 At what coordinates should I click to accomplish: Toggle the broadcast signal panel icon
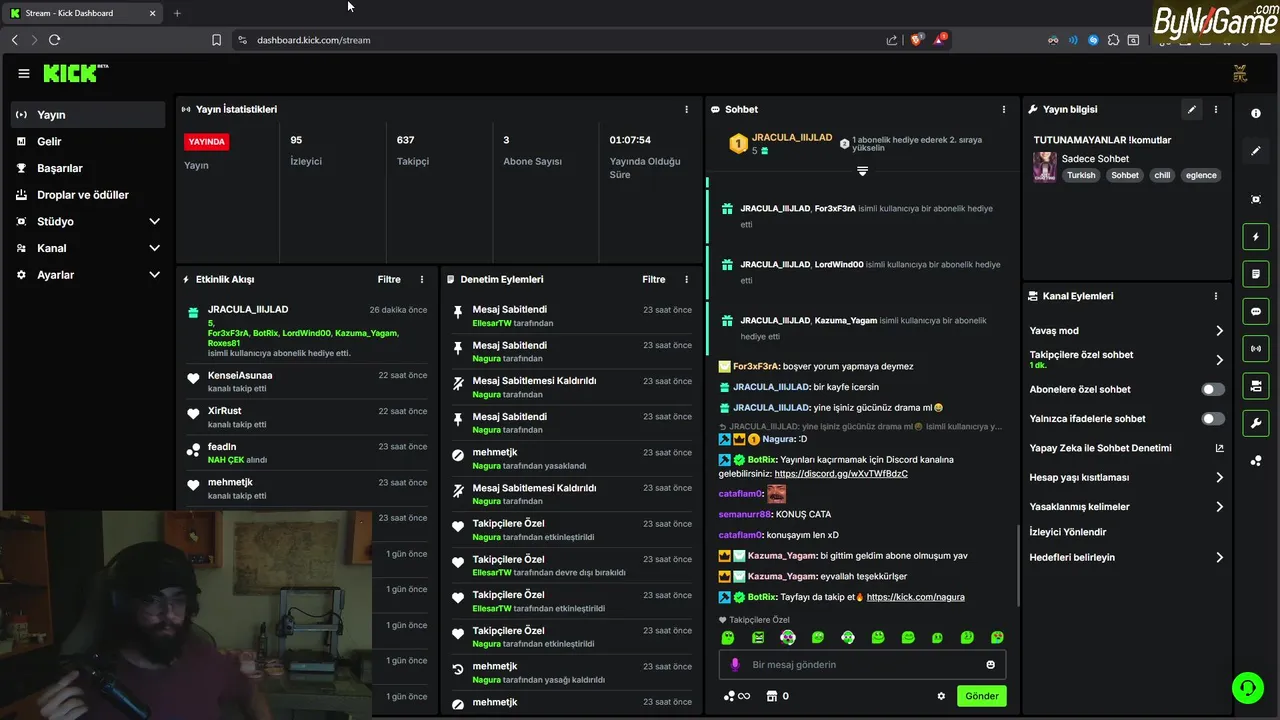[1256, 349]
